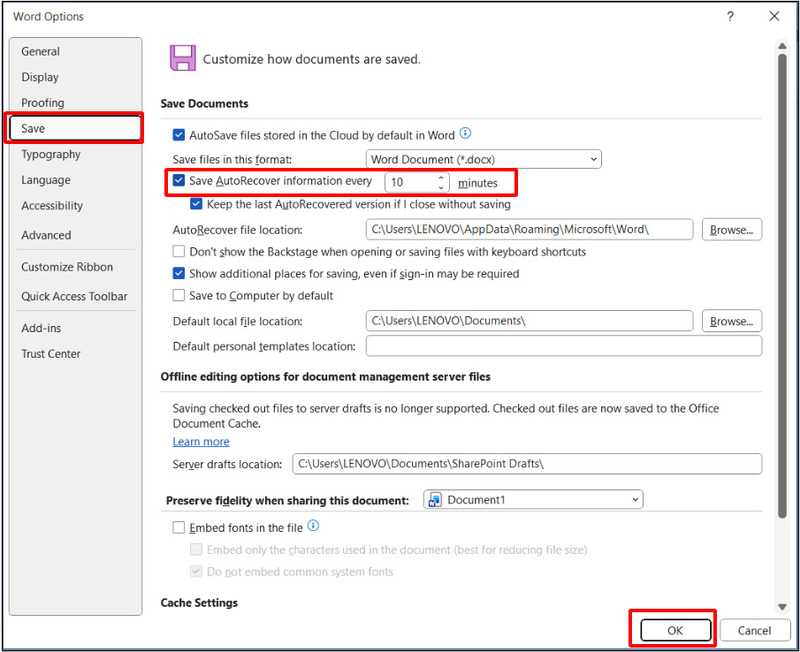Viewport: 800px width, 652px height.
Task: Click the purple floppy disk save icon
Action: click(x=182, y=58)
